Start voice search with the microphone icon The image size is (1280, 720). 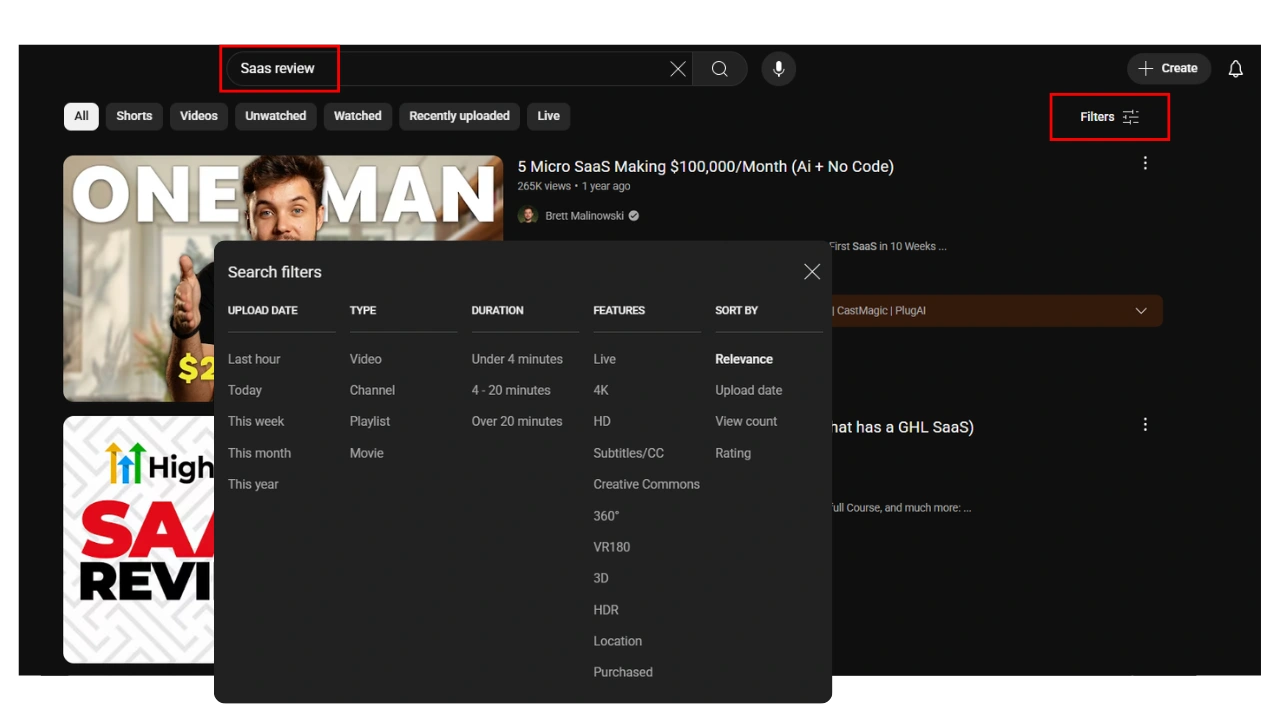(x=779, y=69)
